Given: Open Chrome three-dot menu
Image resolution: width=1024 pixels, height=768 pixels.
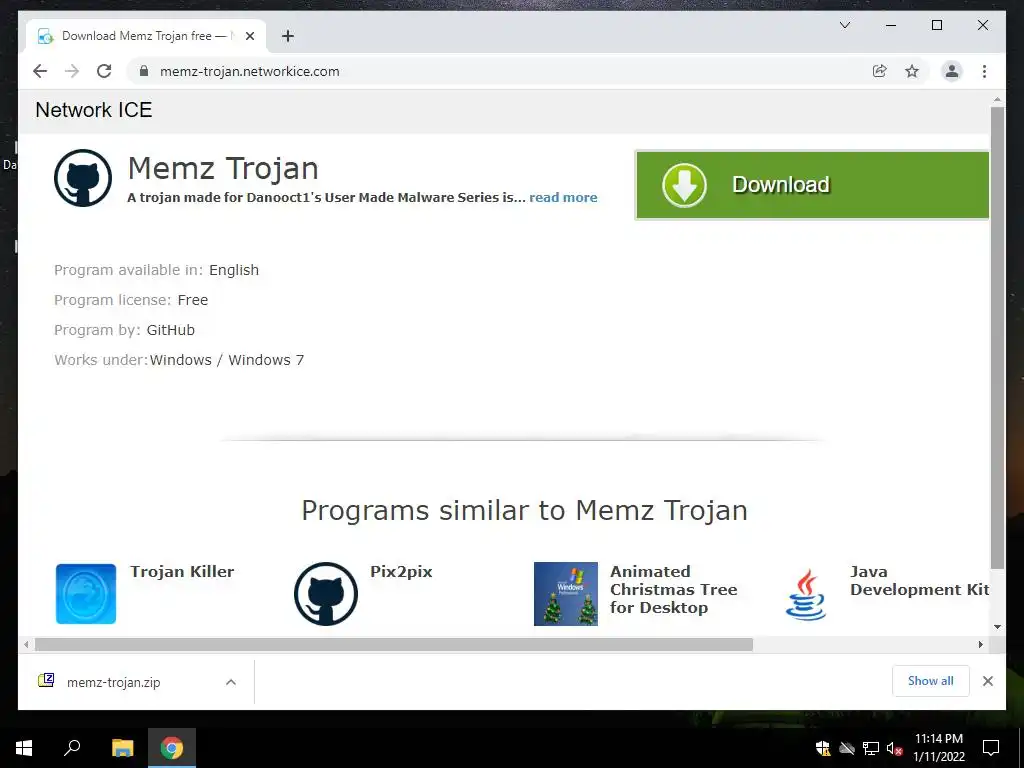Looking at the screenshot, I should click(984, 71).
